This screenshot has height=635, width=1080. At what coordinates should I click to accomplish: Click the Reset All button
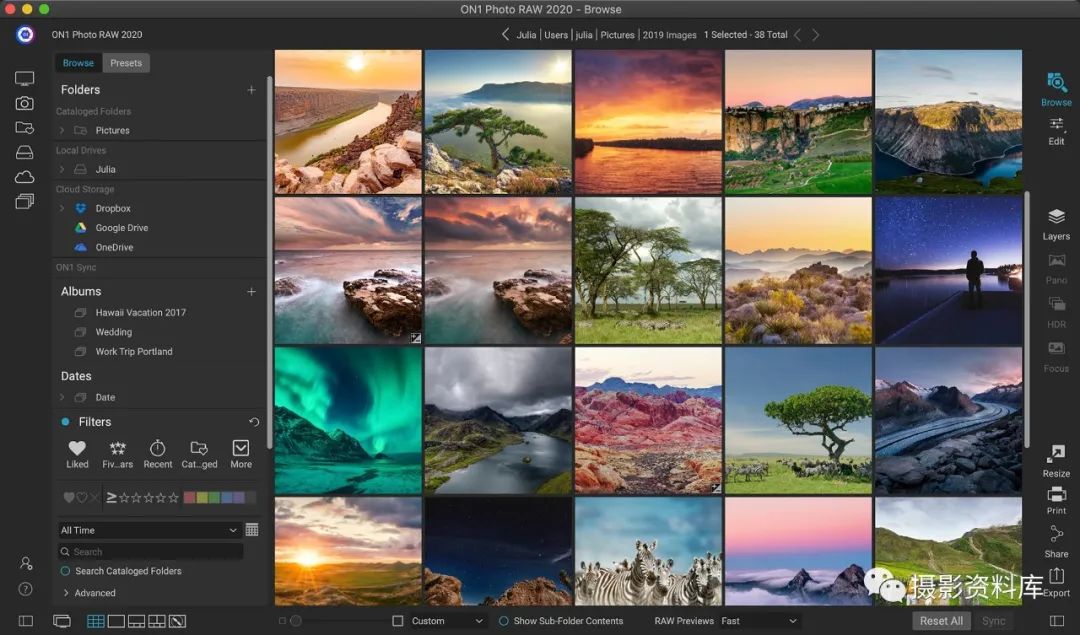pos(941,621)
